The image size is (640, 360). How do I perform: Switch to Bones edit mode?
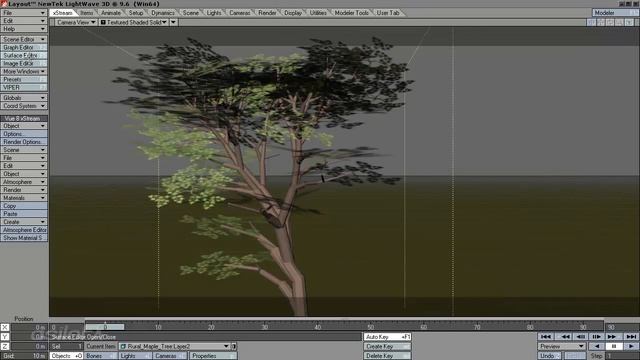point(101,356)
